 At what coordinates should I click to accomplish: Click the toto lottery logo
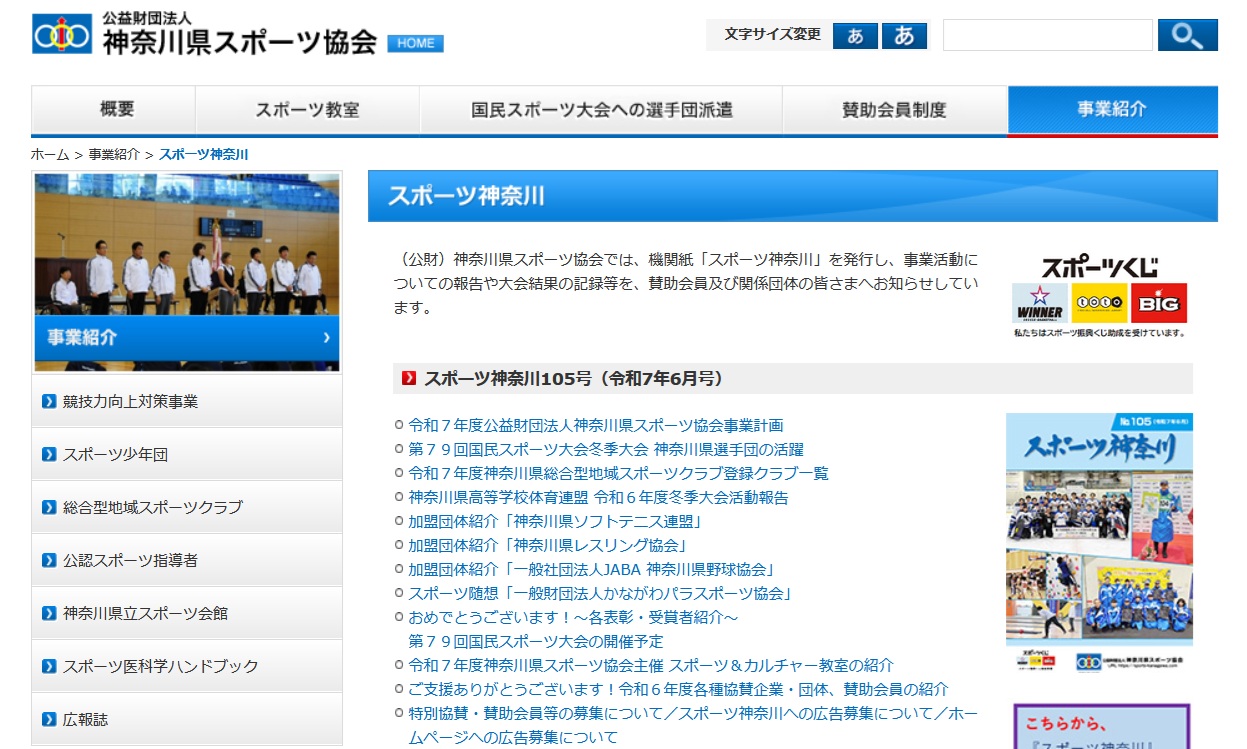(x=1099, y=302)
